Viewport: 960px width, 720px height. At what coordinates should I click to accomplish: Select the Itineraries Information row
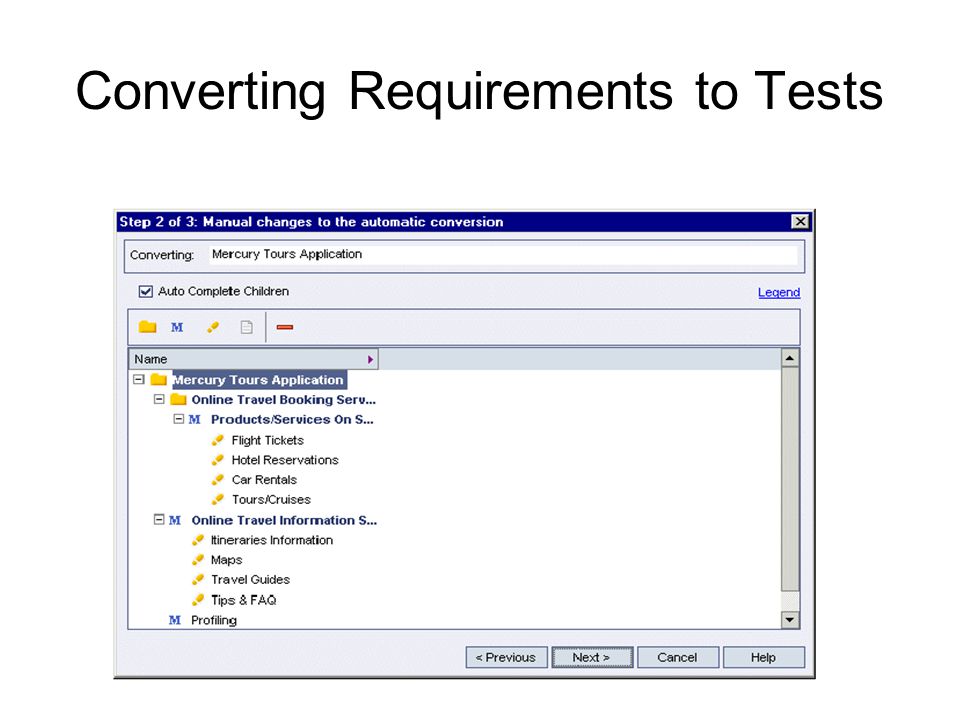(x=272, y=540)
